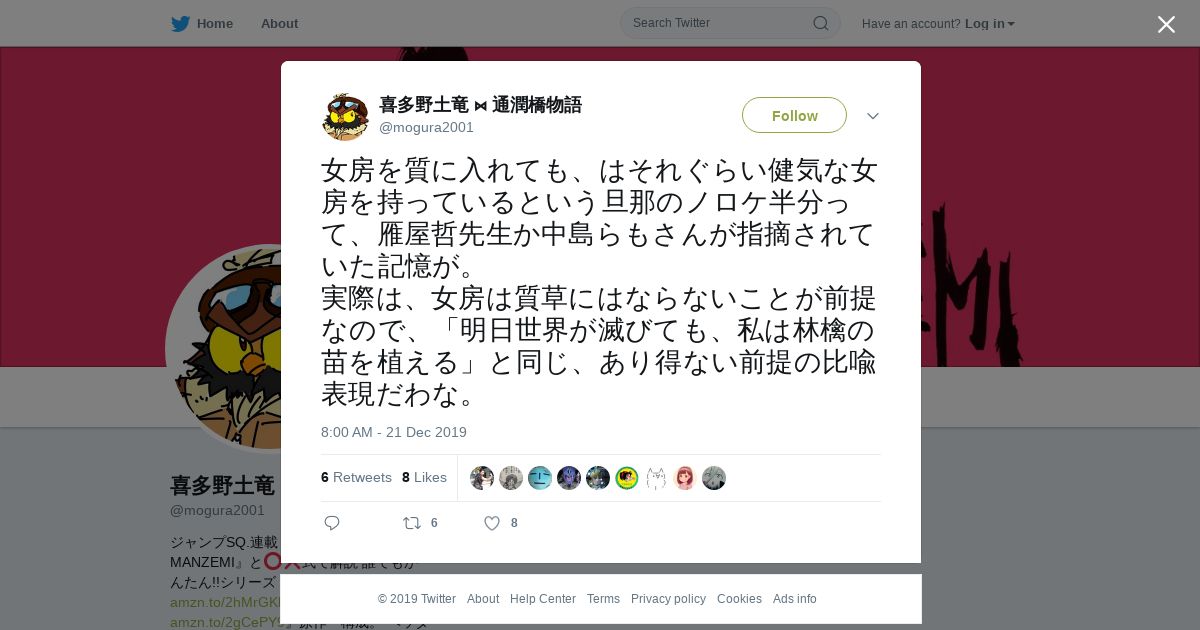Click the green-ringed liker avatar
Image resolution: width=1200 pixels, height=630 pixels.
627,478
